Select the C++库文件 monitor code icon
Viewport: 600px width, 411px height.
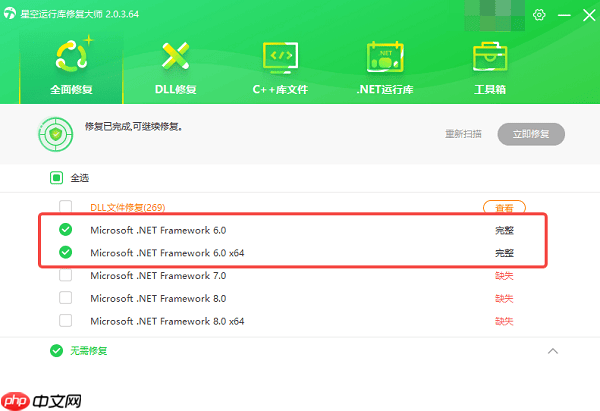[280, 57]
